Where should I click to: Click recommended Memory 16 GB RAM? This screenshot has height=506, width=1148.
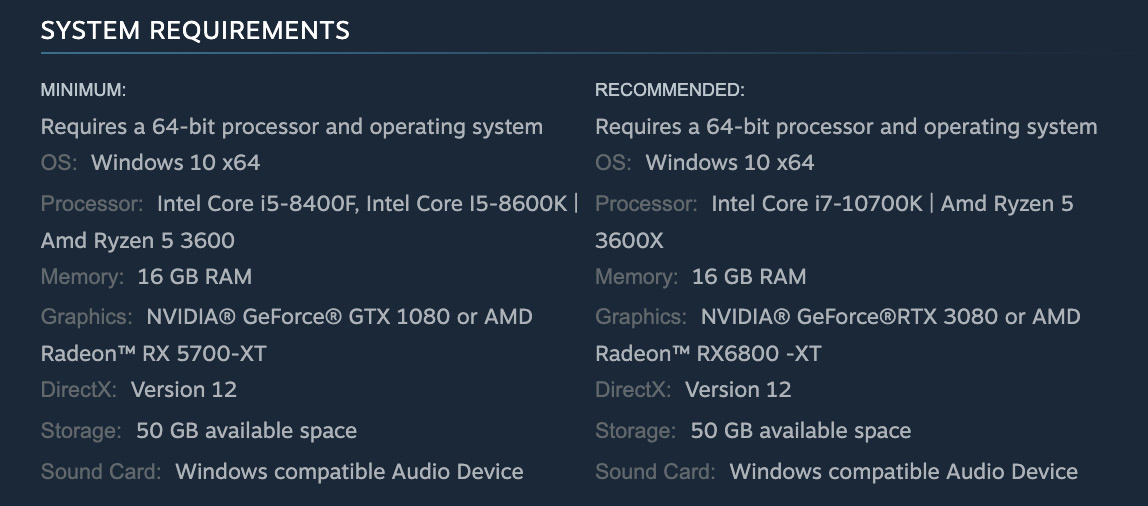coord(749,277)
